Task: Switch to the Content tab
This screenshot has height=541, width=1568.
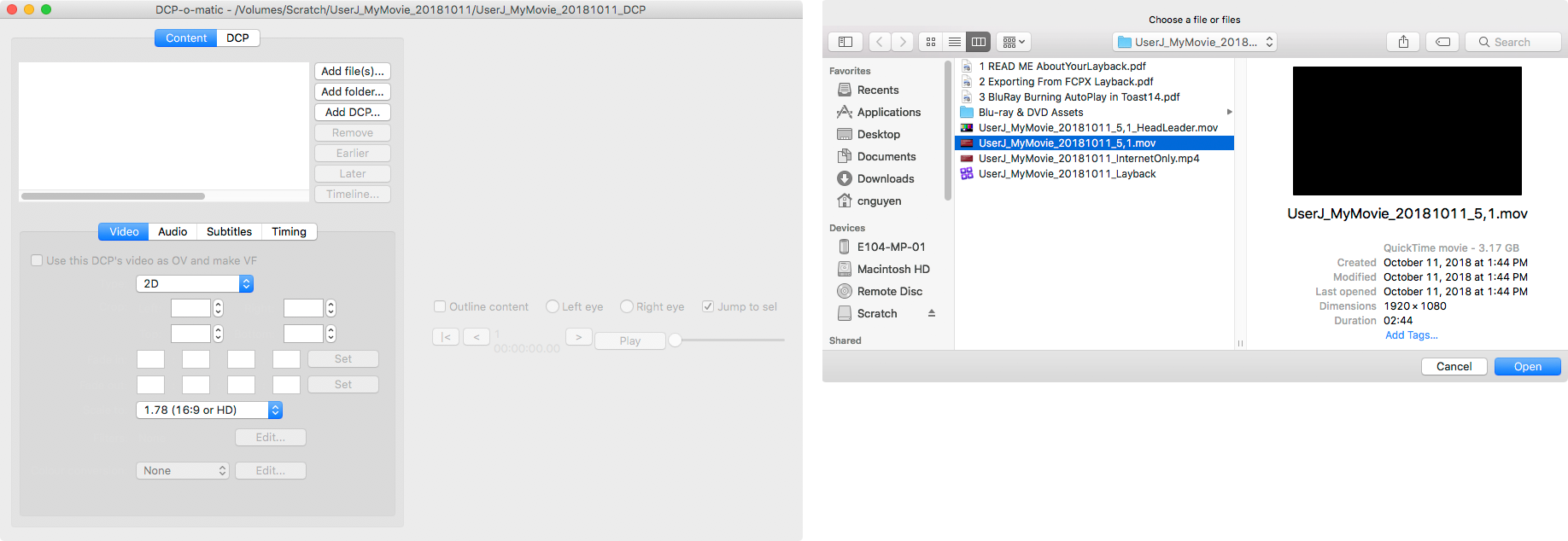Action: click(x=186, y=38)
